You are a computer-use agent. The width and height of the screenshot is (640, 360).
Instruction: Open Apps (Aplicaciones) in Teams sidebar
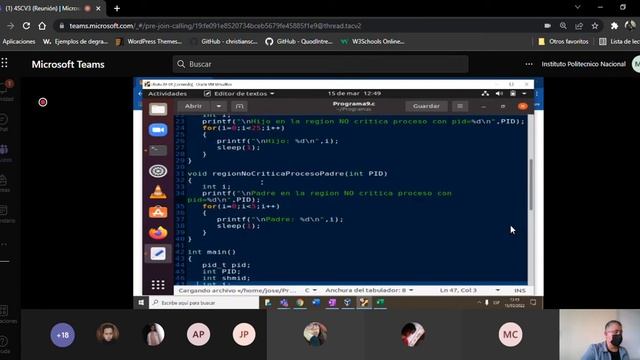[x=5, y=314]
